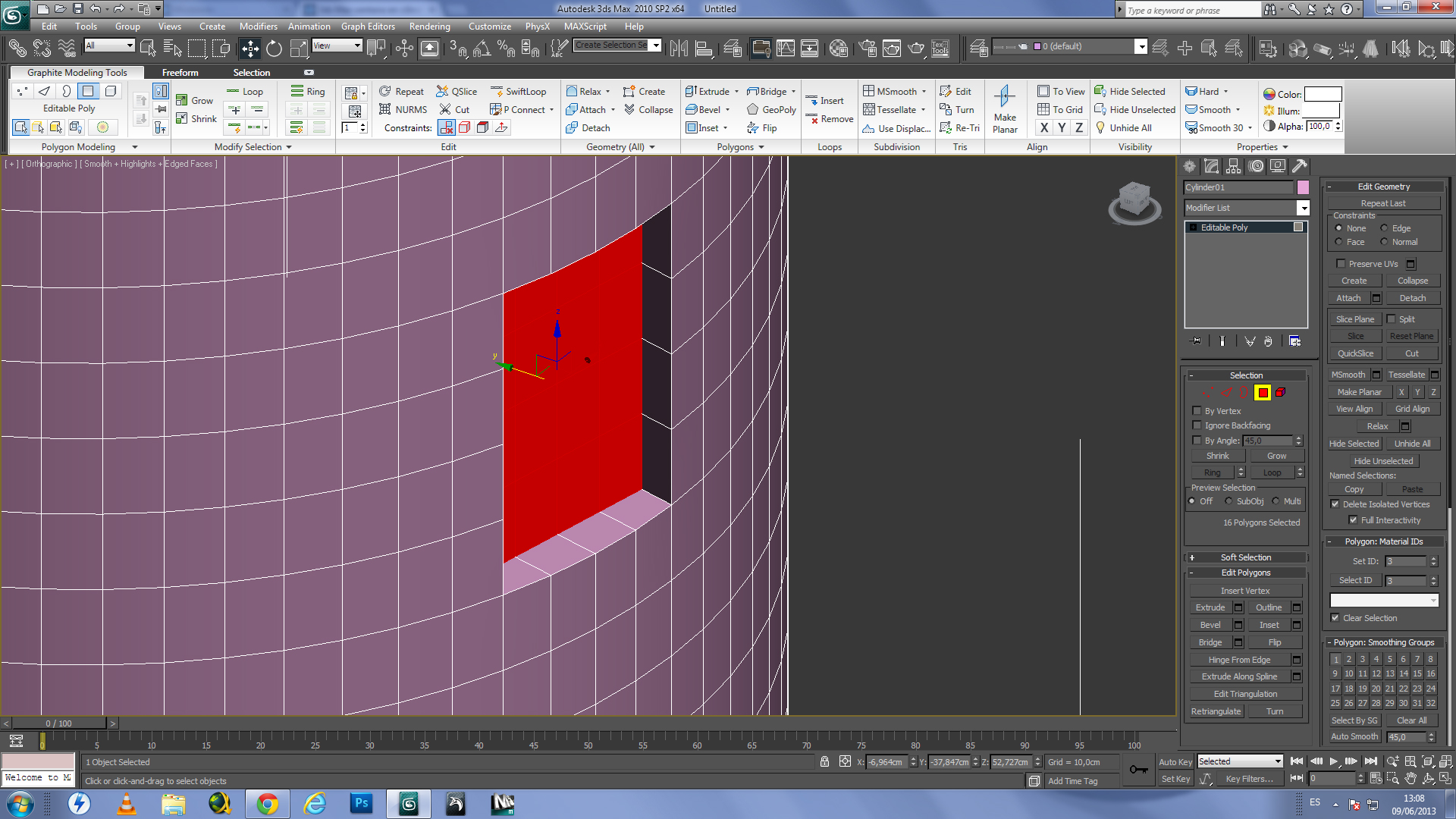
Task: Click the Grow selection button
Action: click(x=1276, y=456)
